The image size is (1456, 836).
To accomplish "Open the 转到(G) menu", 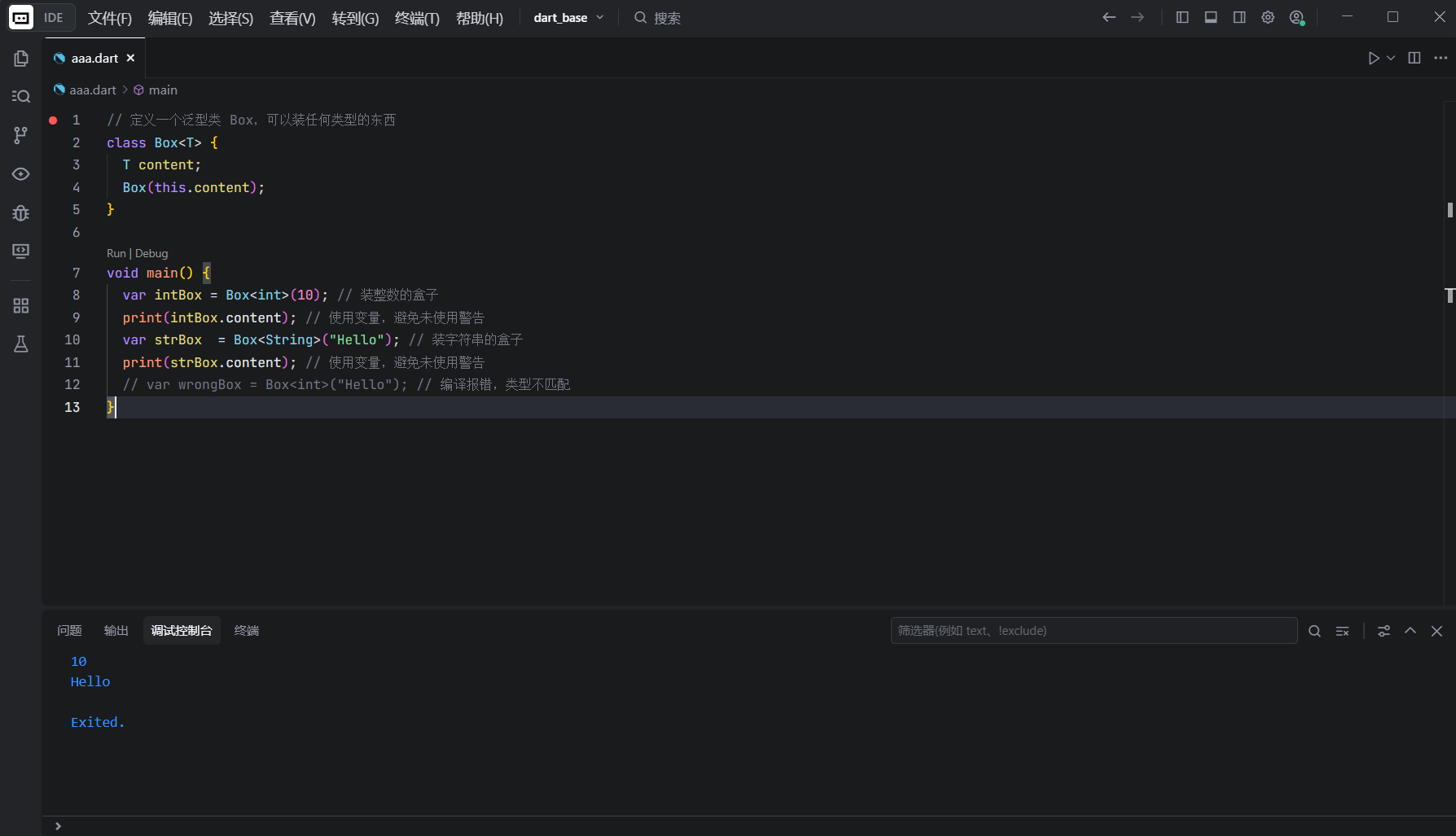I will pos(355,18).
